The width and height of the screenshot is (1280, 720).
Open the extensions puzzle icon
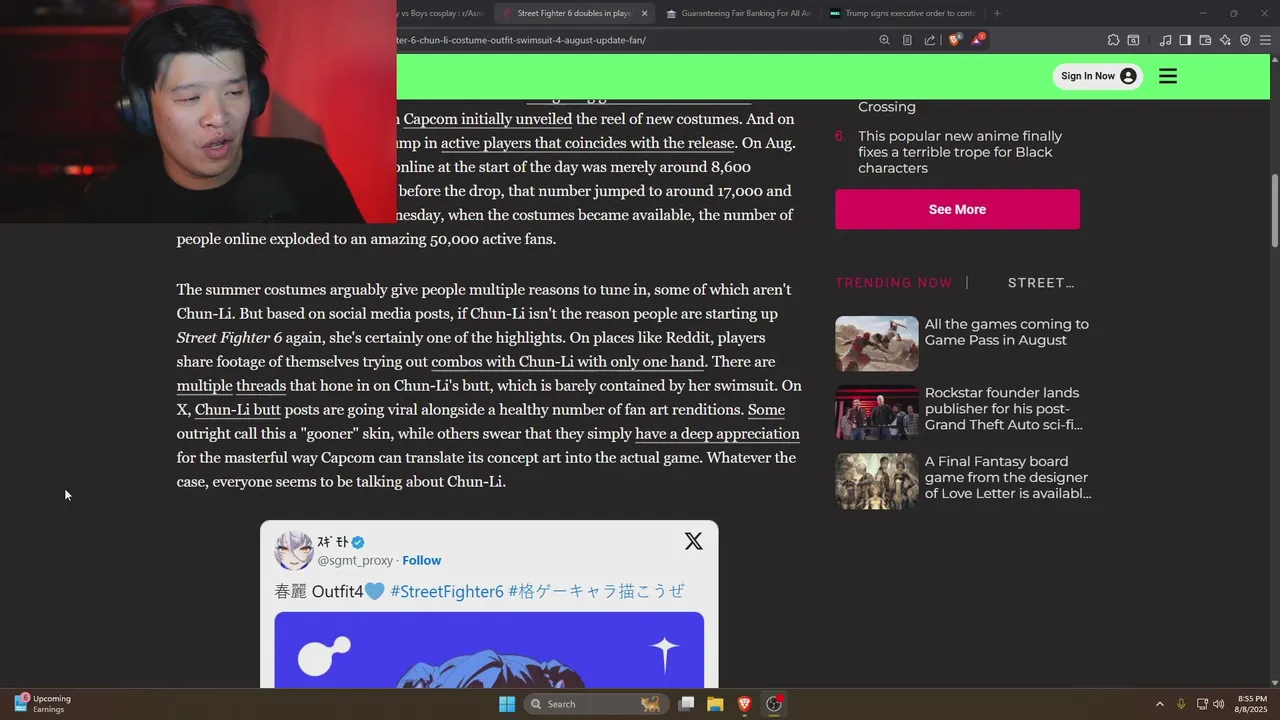pos(1113,40)
